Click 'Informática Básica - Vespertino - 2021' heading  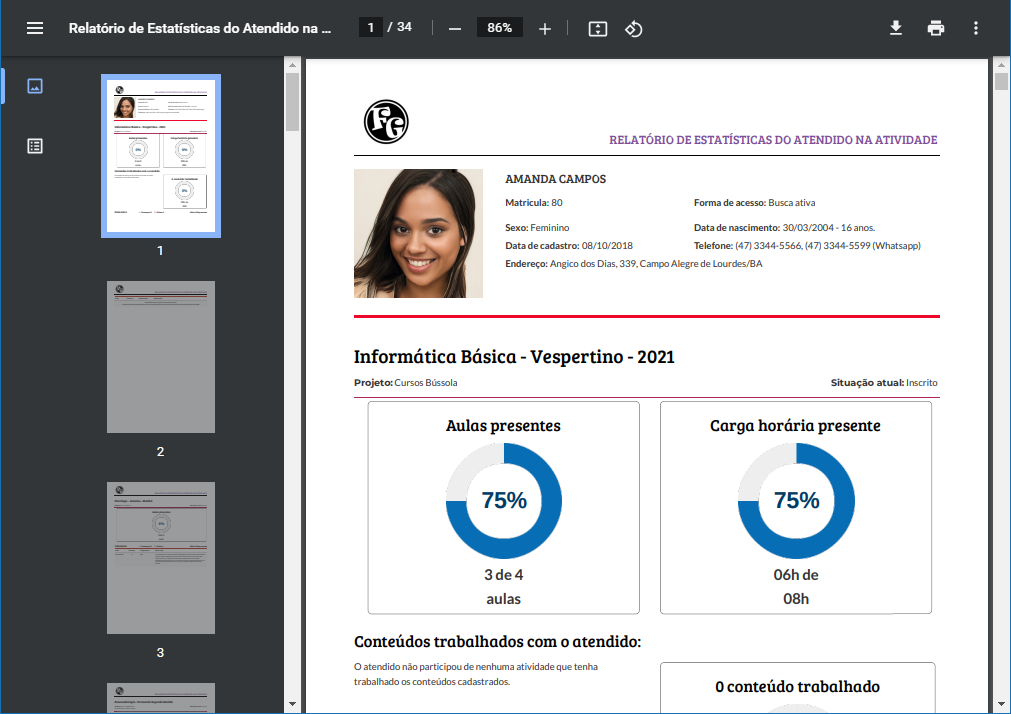coord(514,357)
